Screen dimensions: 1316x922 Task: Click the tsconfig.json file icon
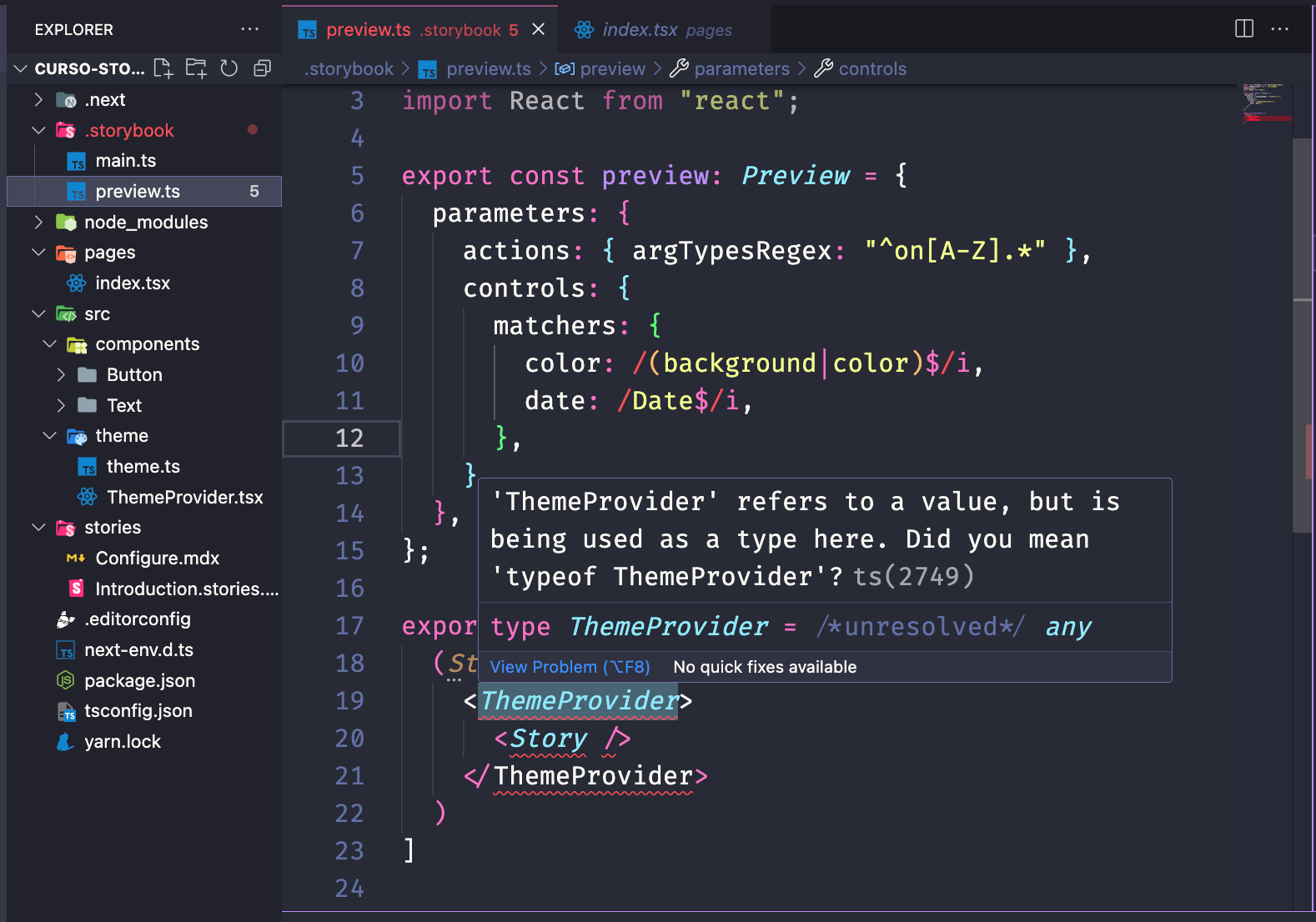[x=66, y=711]
